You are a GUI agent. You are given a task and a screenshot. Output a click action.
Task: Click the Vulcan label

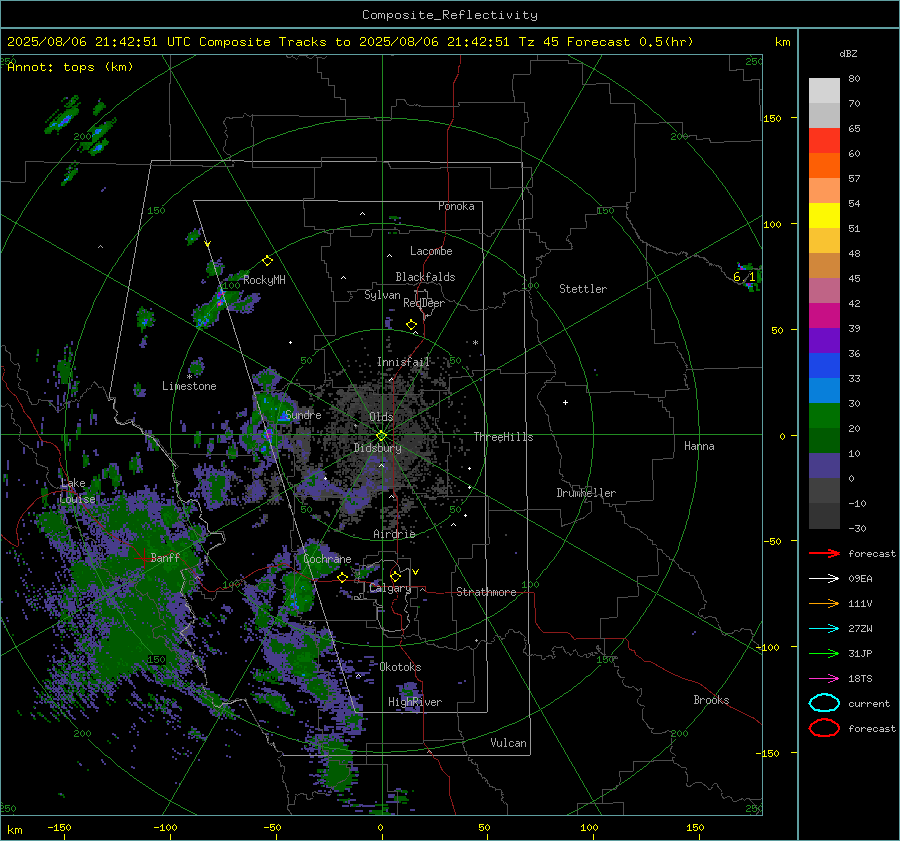point(509,743)
